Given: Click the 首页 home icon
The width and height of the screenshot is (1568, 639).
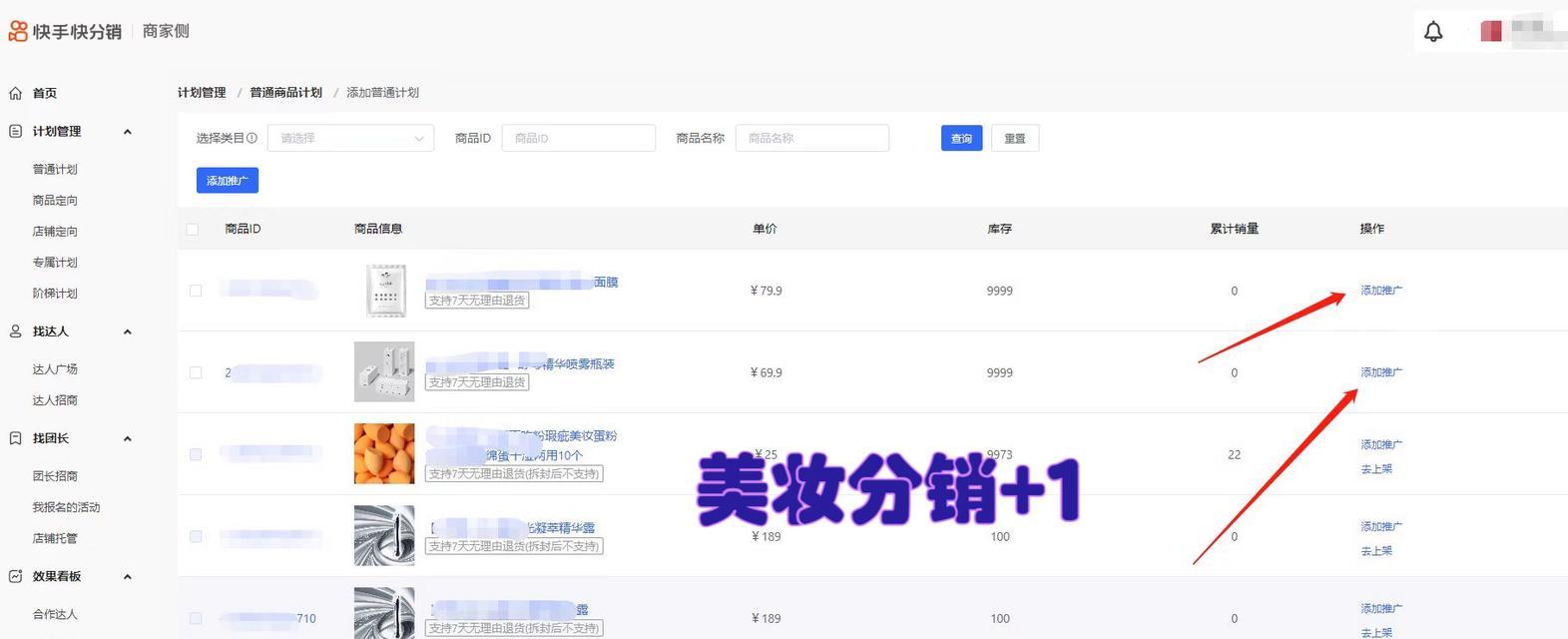Looking at the screenshot, I should pos(15,93).
